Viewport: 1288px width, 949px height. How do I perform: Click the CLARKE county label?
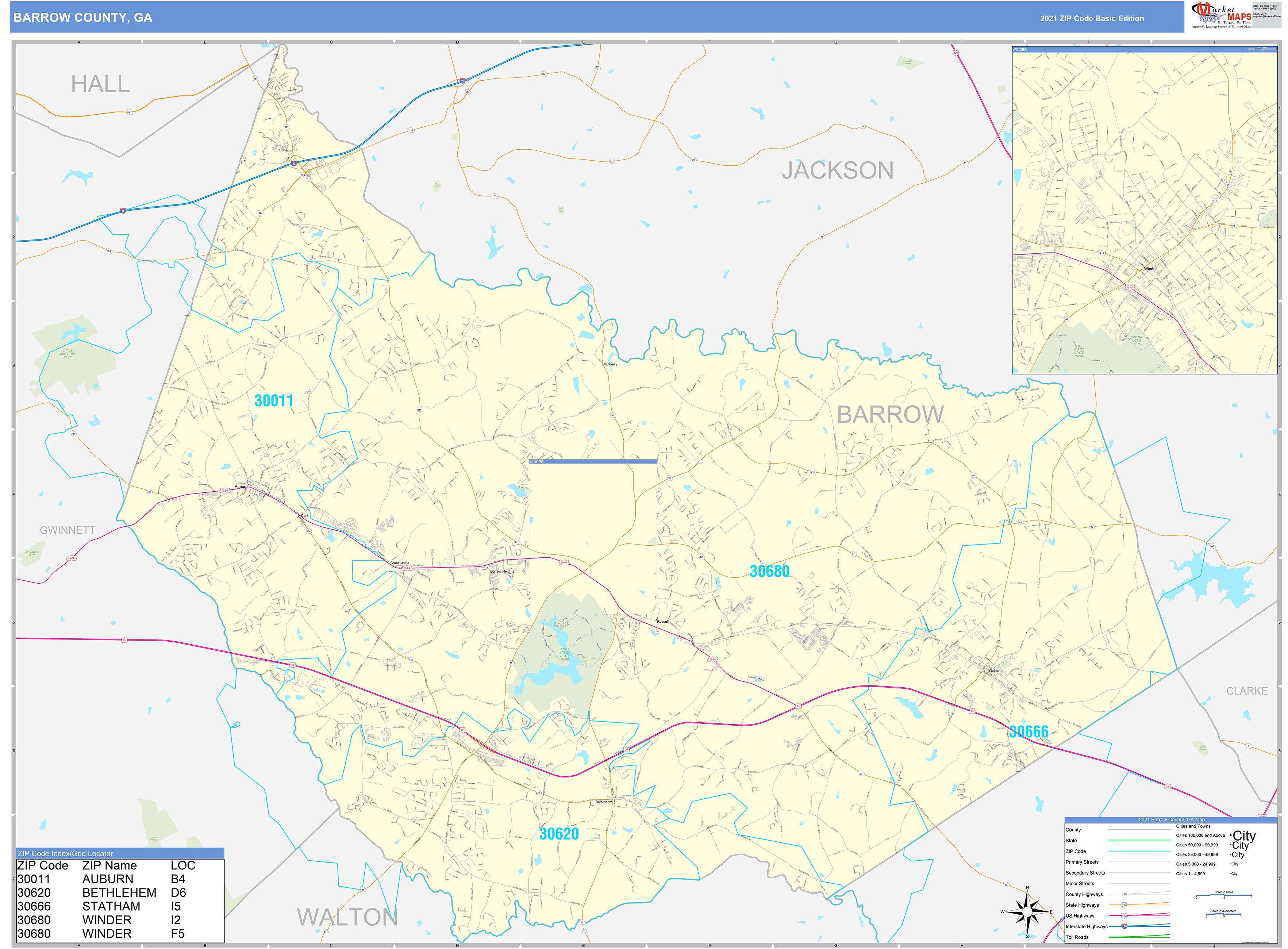coord(1247,691)
